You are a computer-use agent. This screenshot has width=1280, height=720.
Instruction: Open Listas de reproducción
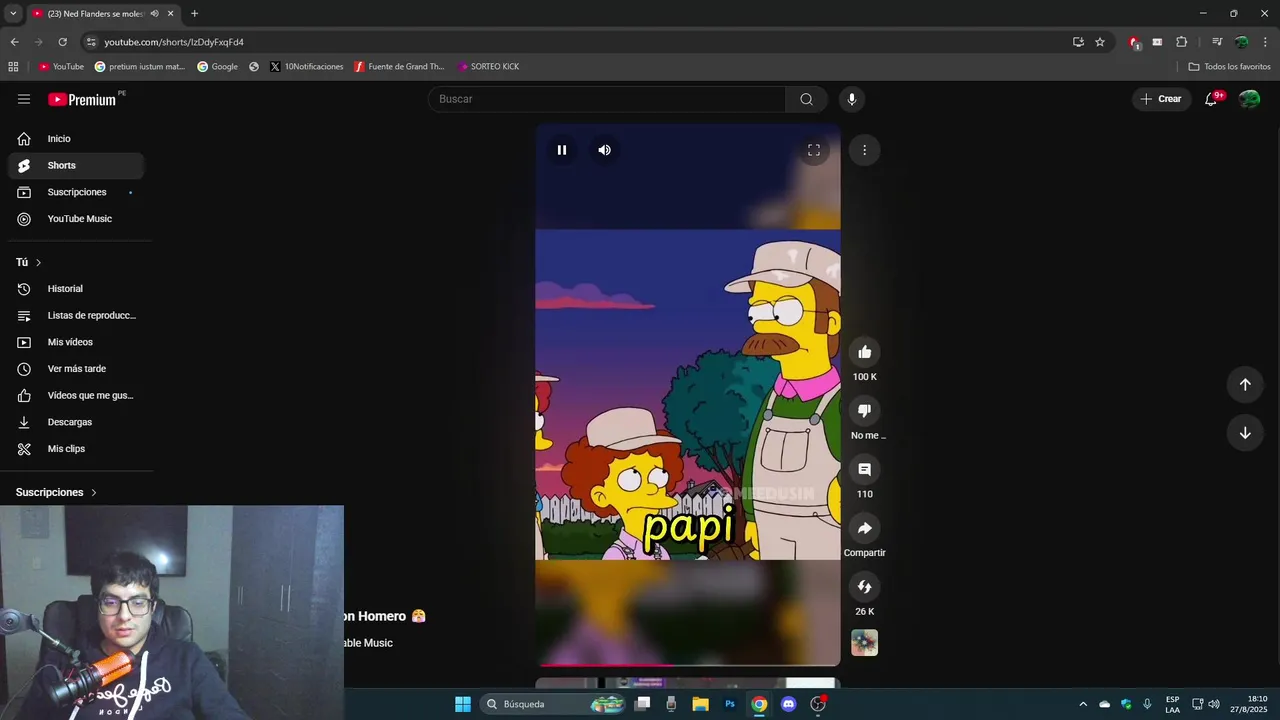click(x=76, y=315)
